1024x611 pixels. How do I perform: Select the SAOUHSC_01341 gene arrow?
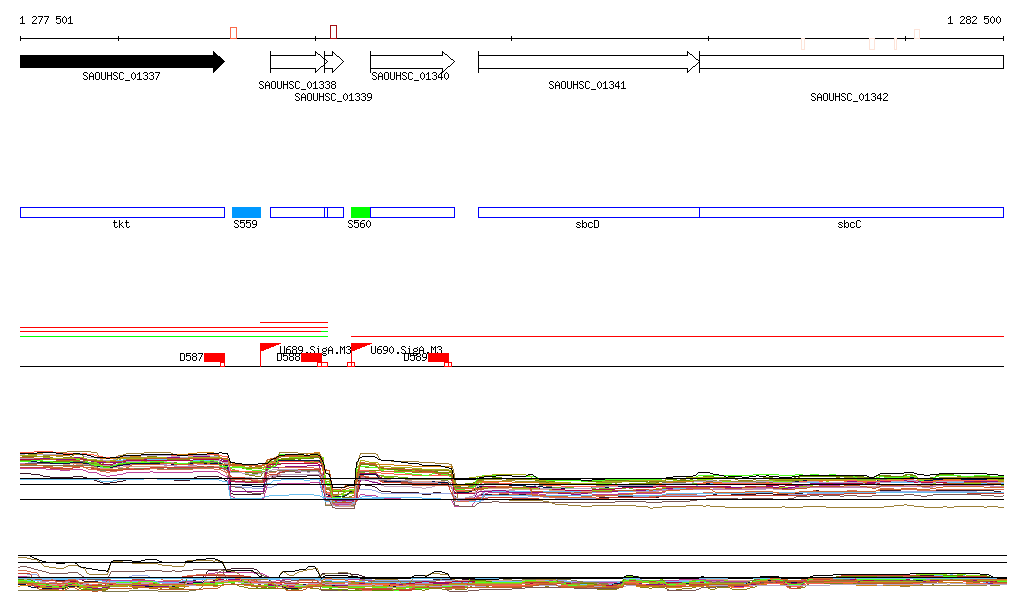point(587,62)
